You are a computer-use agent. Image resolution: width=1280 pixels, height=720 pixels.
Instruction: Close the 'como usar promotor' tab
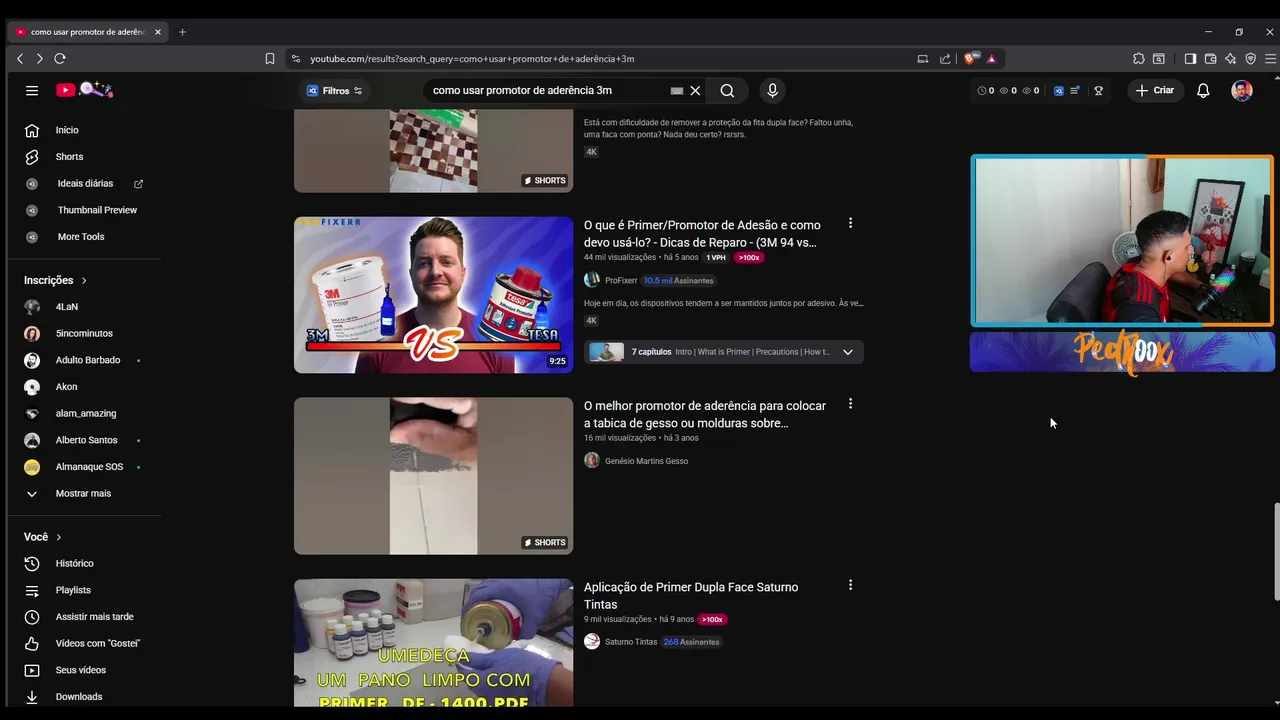click(x=158, y=32)
